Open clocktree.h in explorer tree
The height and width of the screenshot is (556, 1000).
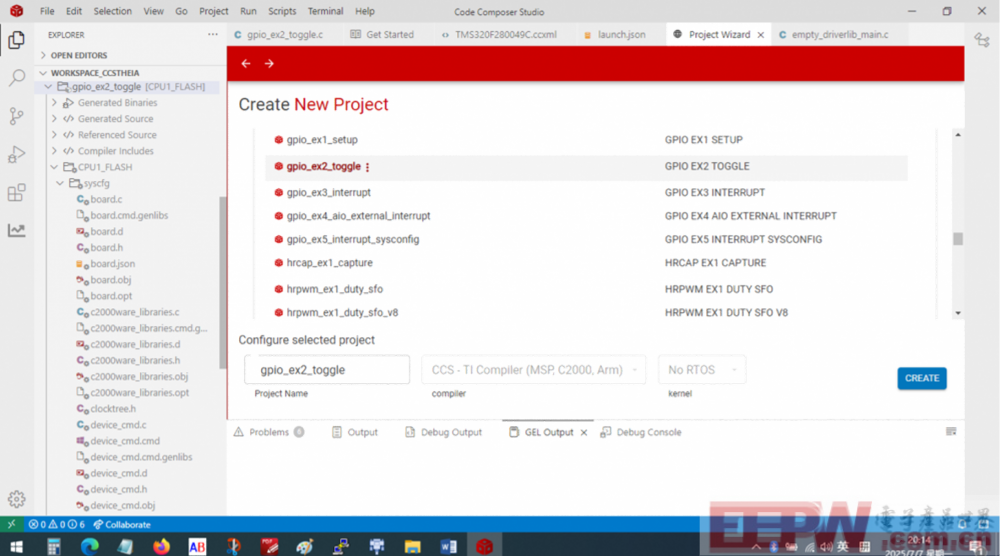click(113, 409)
